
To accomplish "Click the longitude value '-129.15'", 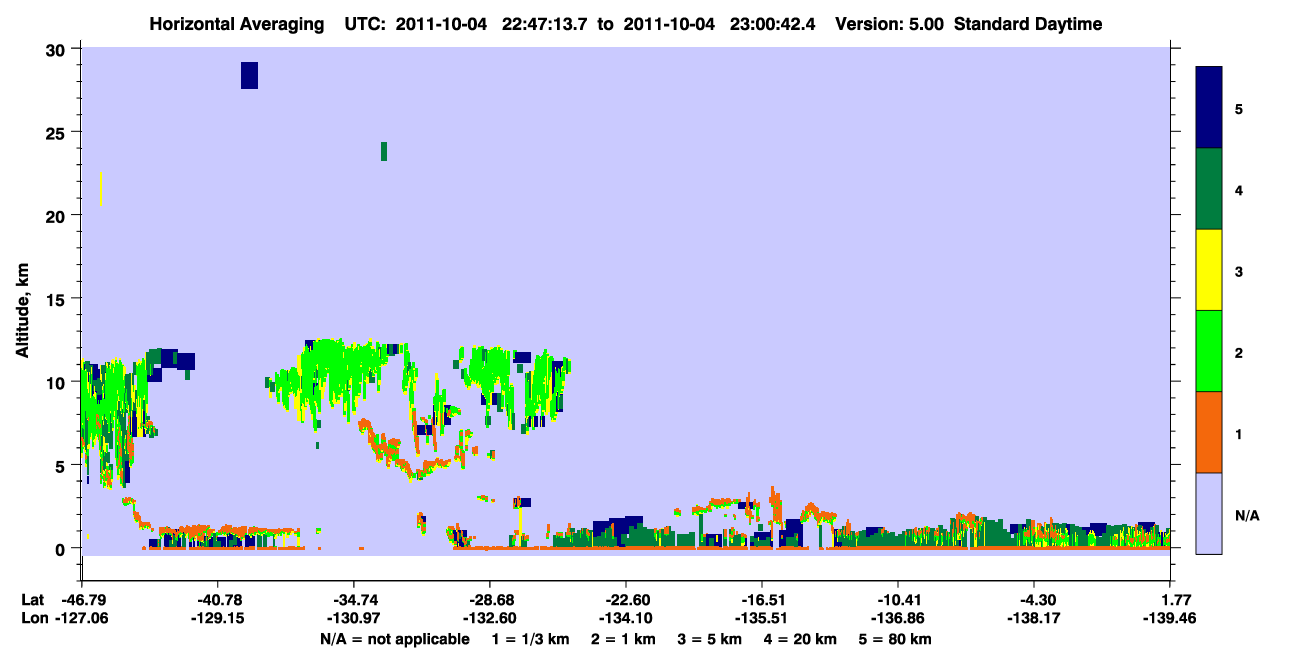I will point(218,619).
